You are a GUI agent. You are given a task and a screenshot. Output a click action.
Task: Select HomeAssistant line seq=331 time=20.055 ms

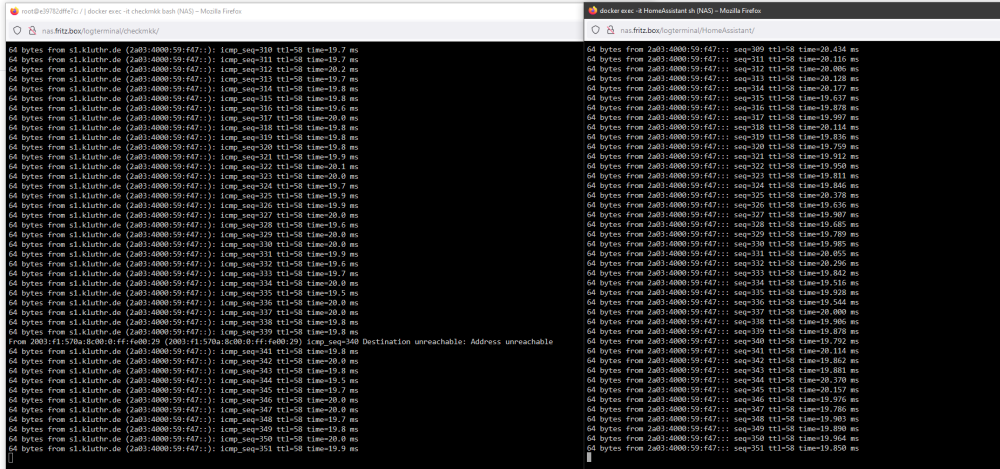click(723, 253)
